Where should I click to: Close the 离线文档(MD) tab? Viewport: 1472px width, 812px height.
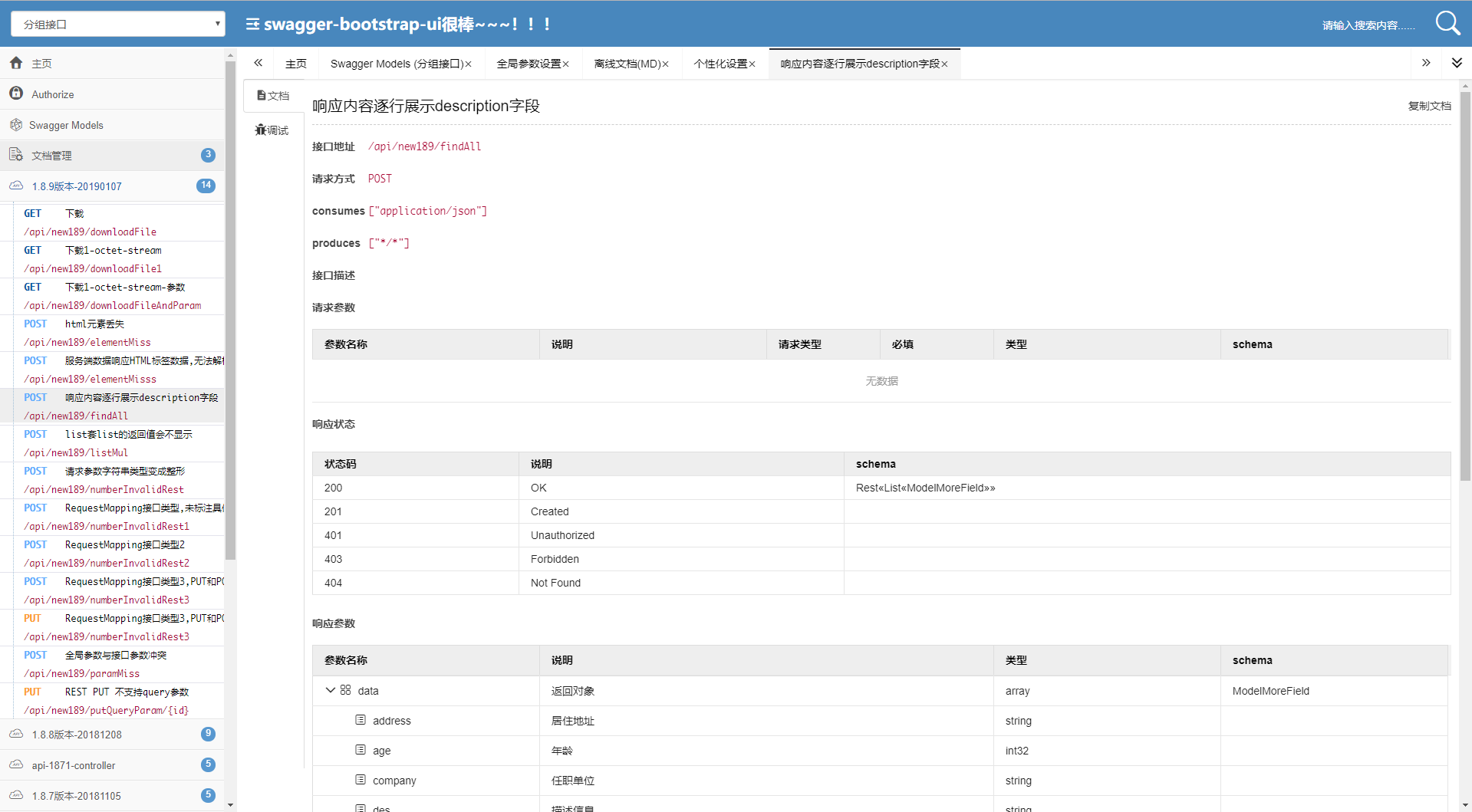[x=665, y=64]
